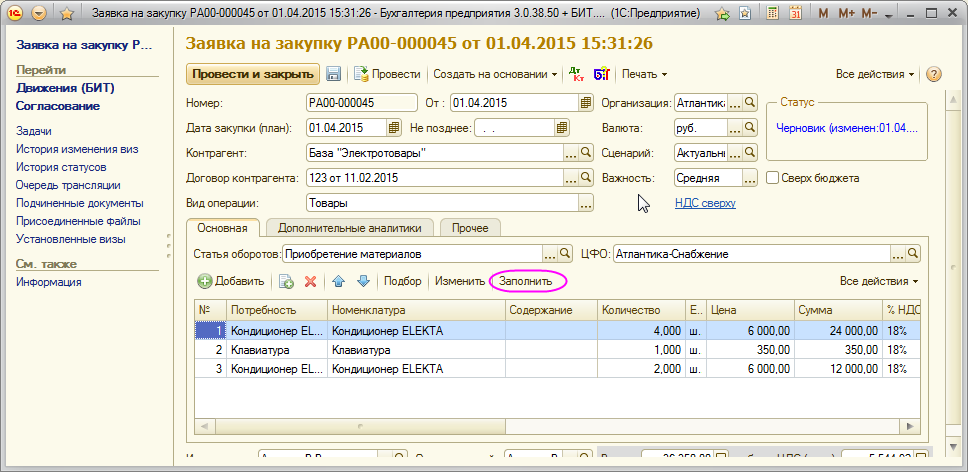Click the Номер input field
Image resolution: width=968 pixels, height=472 pixels.
point(362,102)
